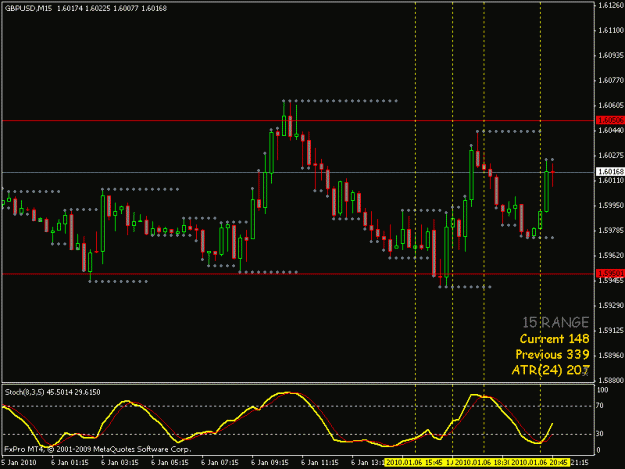Image resolution: width=625 pixels, height=469 pixels.
Task: Click the 1.59620 price scale label
Action: coord(610,255)
